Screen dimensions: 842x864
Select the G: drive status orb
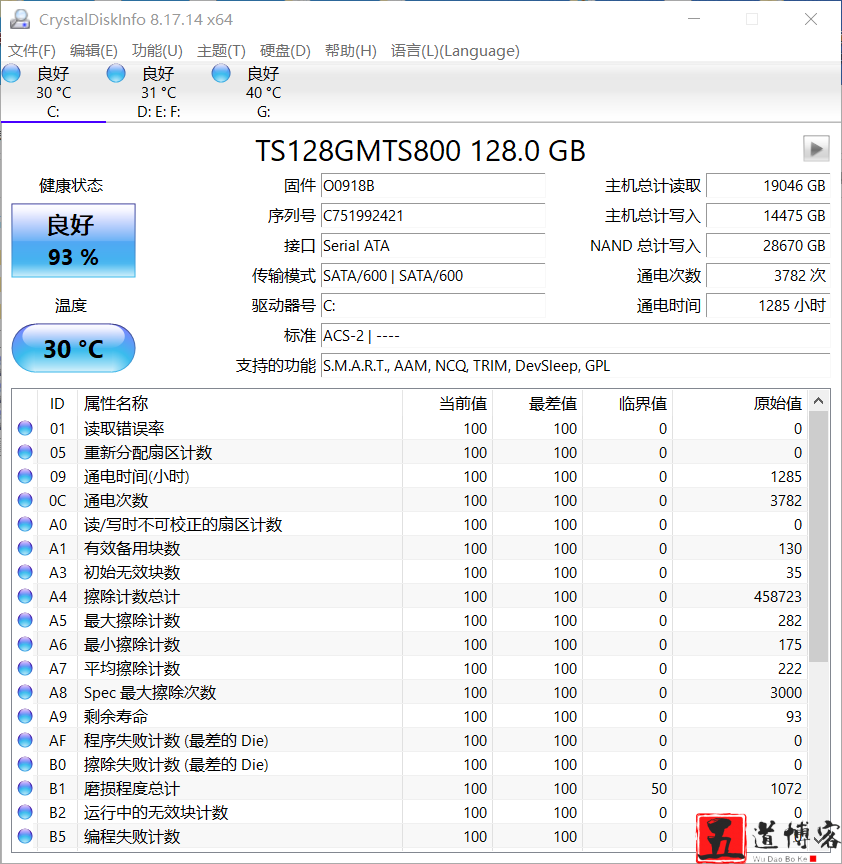222,73
